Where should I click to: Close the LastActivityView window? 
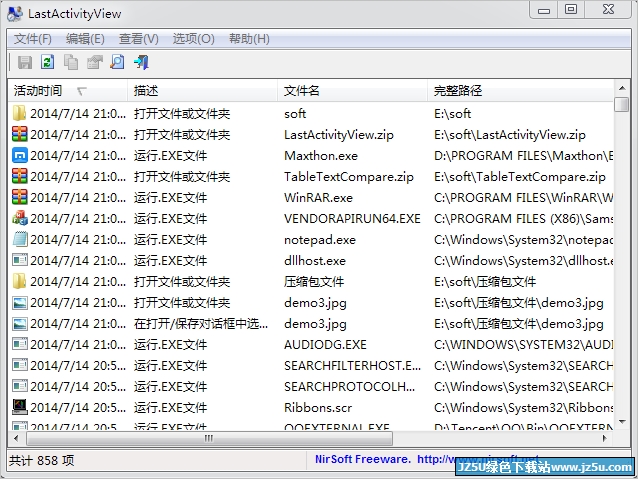(609, 10)
